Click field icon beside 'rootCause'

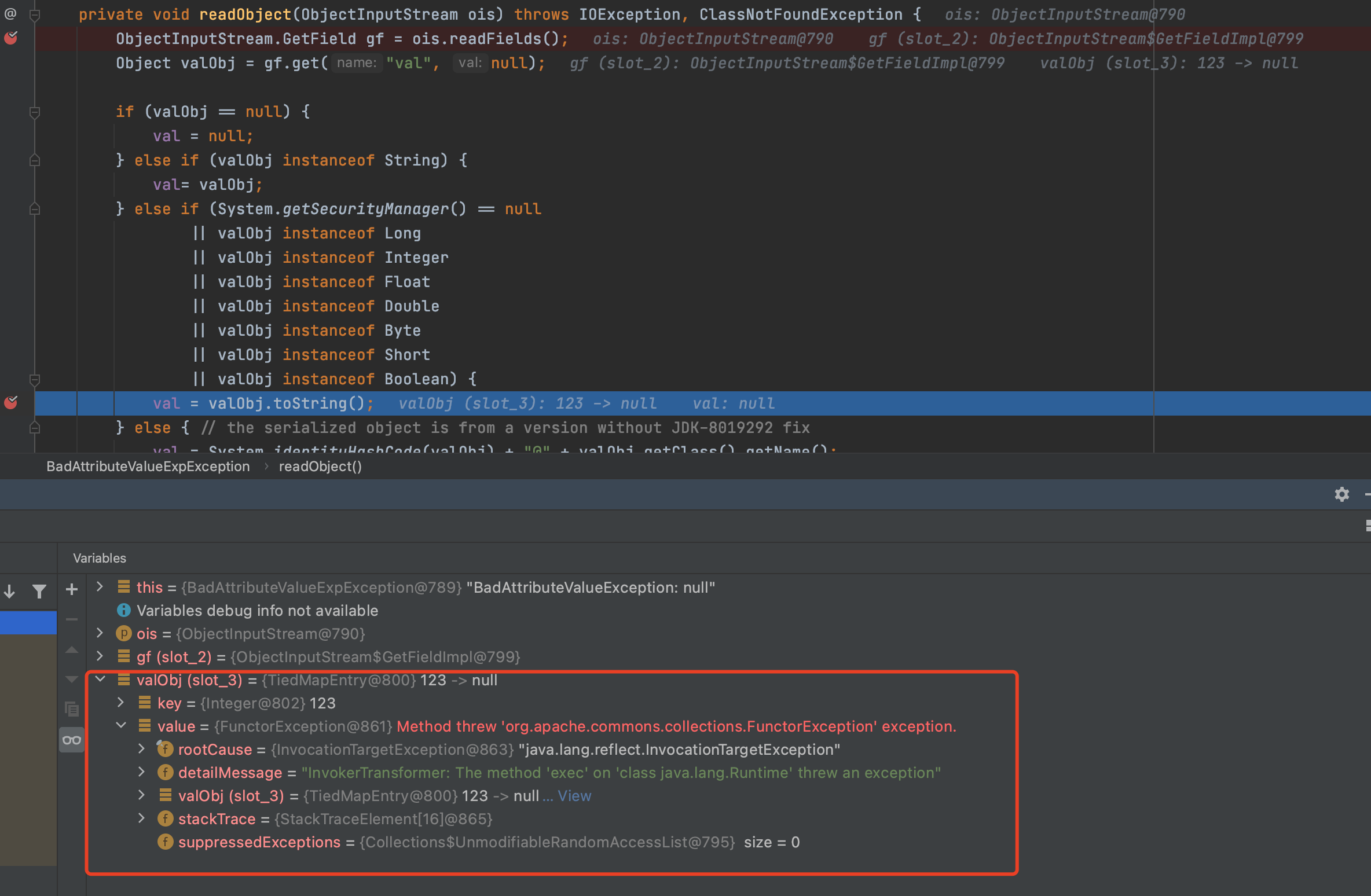(165, 749)
